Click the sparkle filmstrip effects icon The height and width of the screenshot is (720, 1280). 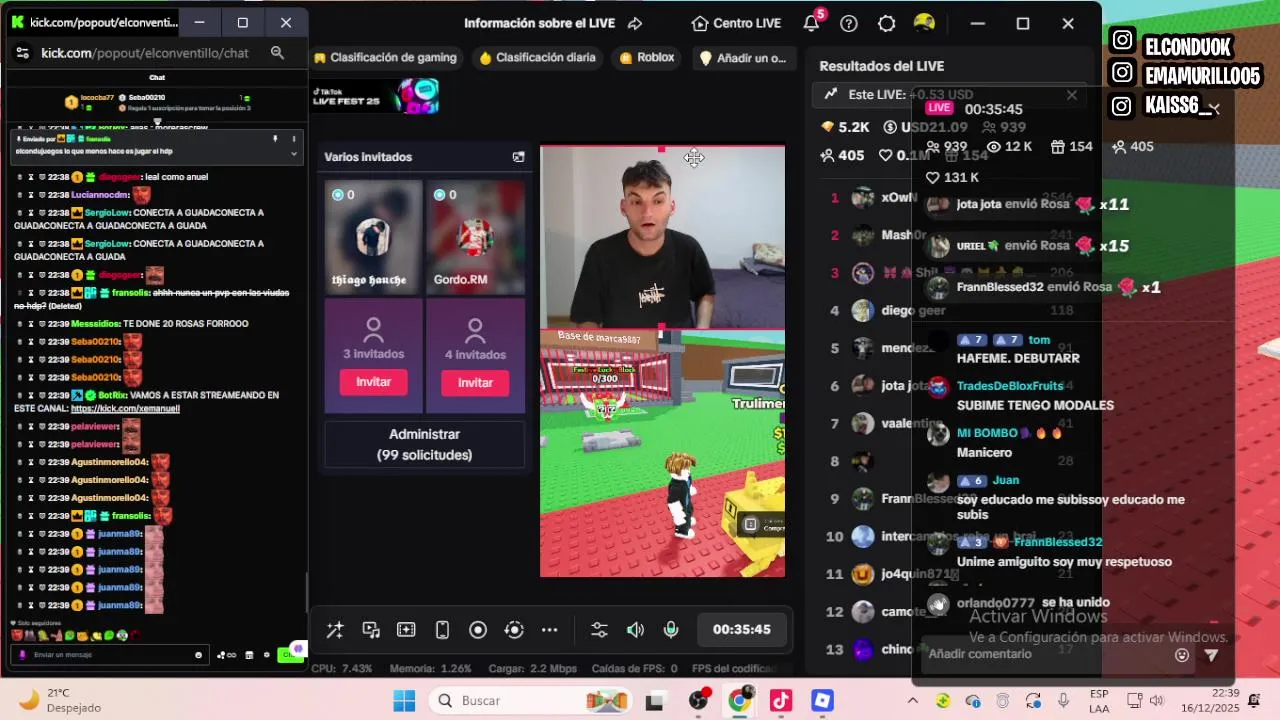point(406,630)
